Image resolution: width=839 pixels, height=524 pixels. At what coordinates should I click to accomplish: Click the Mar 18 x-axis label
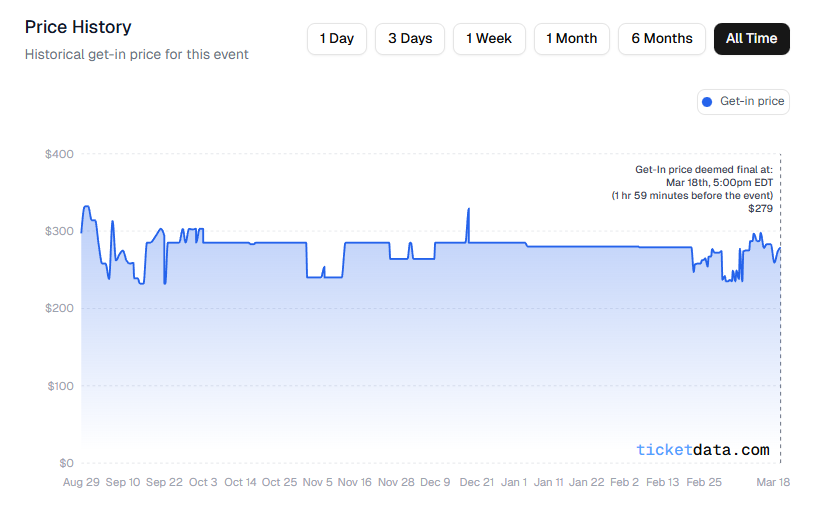[x=772, y=482]
